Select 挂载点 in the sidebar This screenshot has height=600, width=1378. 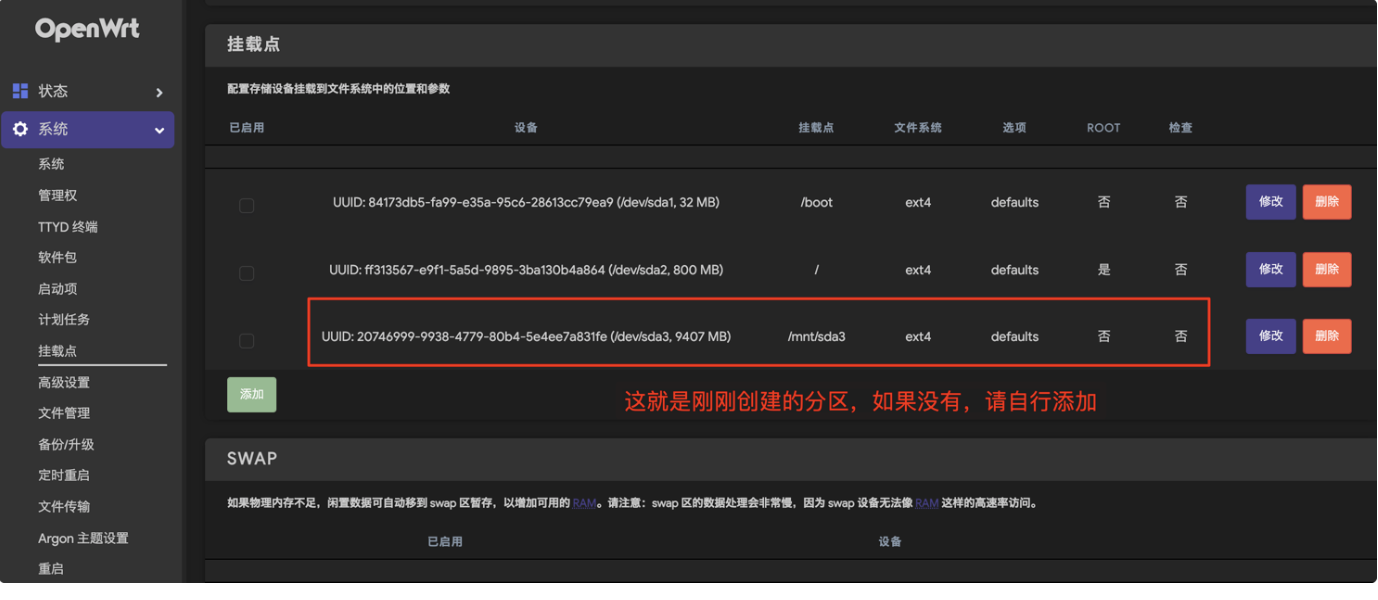(58, 351)
